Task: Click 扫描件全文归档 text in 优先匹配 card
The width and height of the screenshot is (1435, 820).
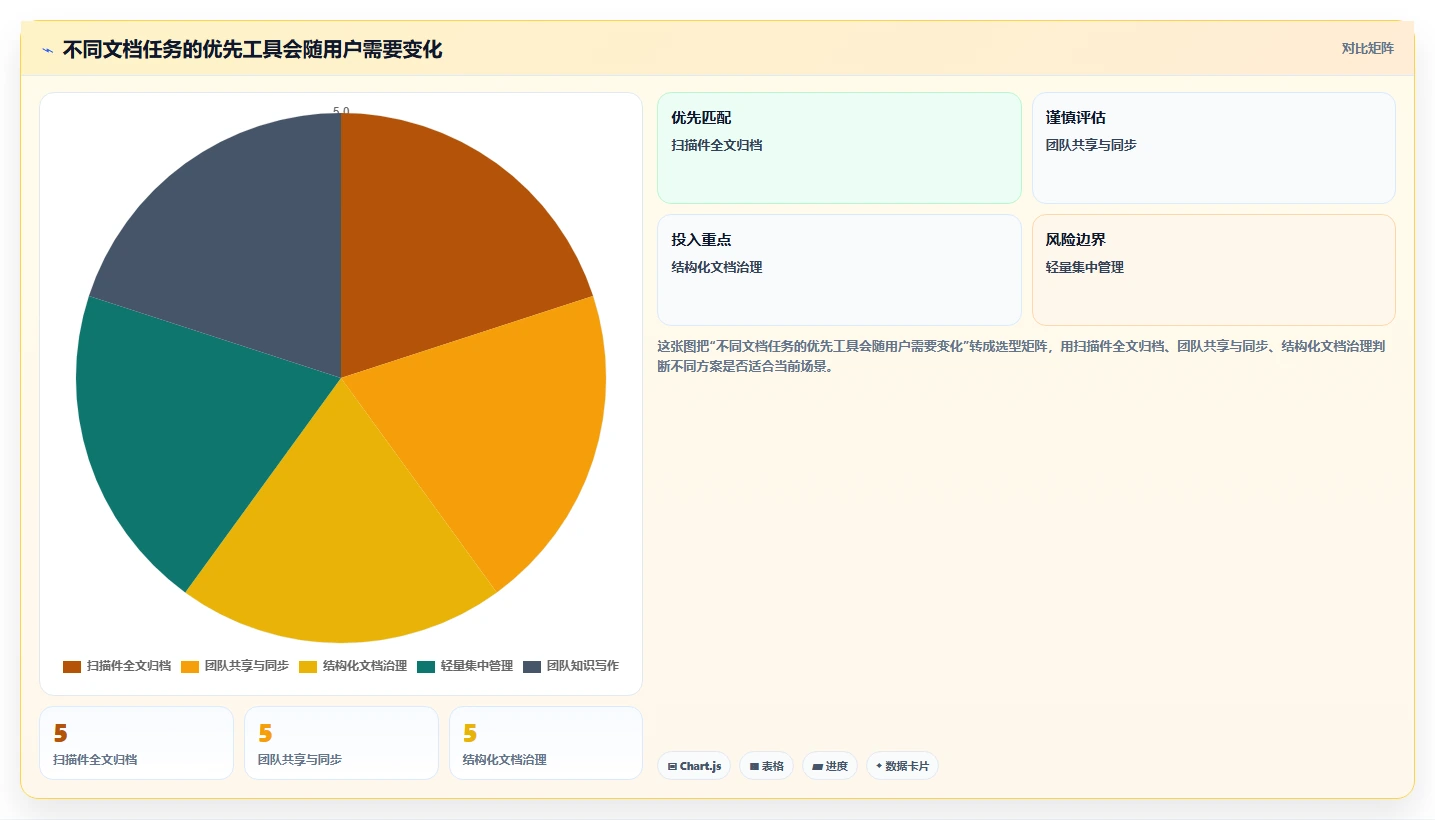Action: (x=717, y=145)
